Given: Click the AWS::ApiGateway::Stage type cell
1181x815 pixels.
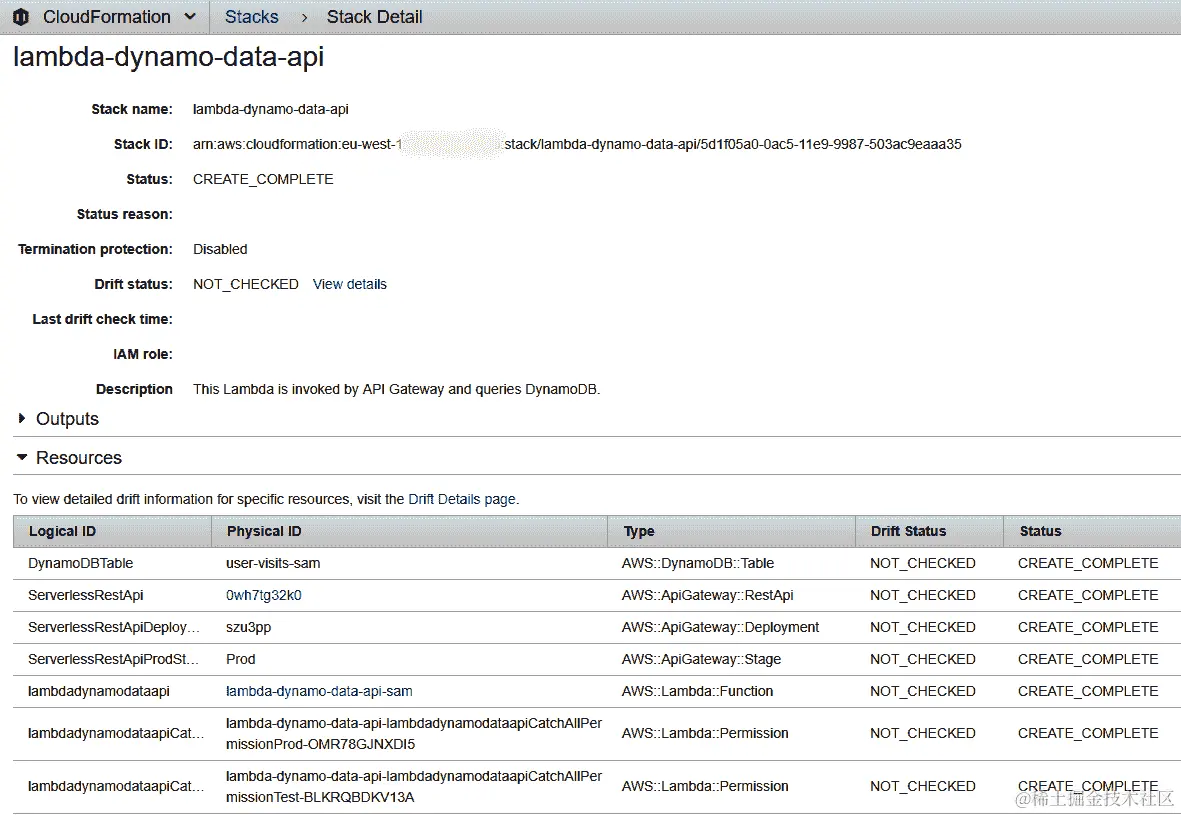Looking at the screenshot, I should [x=701, y=659].
